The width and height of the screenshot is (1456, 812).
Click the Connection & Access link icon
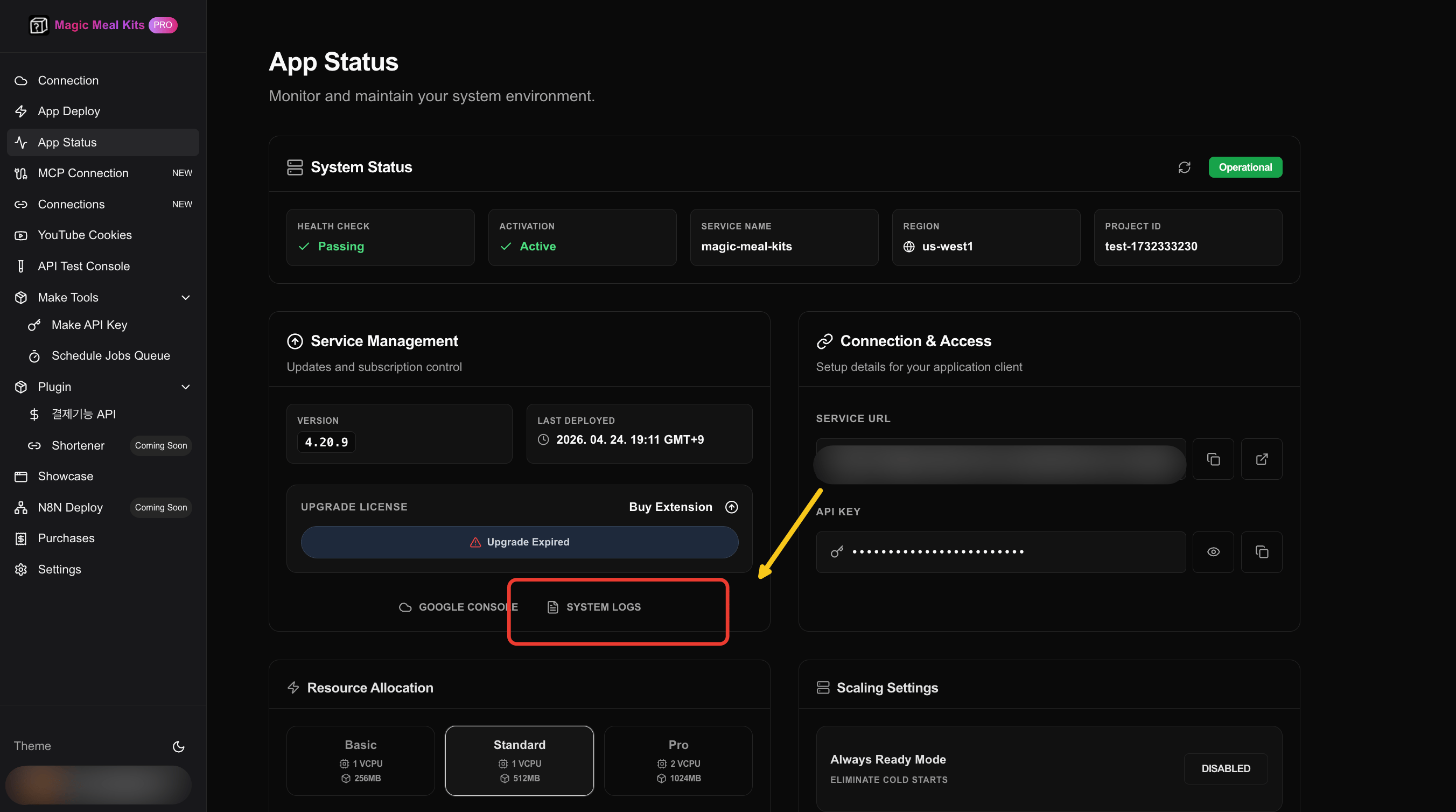[x=824, y=341]
